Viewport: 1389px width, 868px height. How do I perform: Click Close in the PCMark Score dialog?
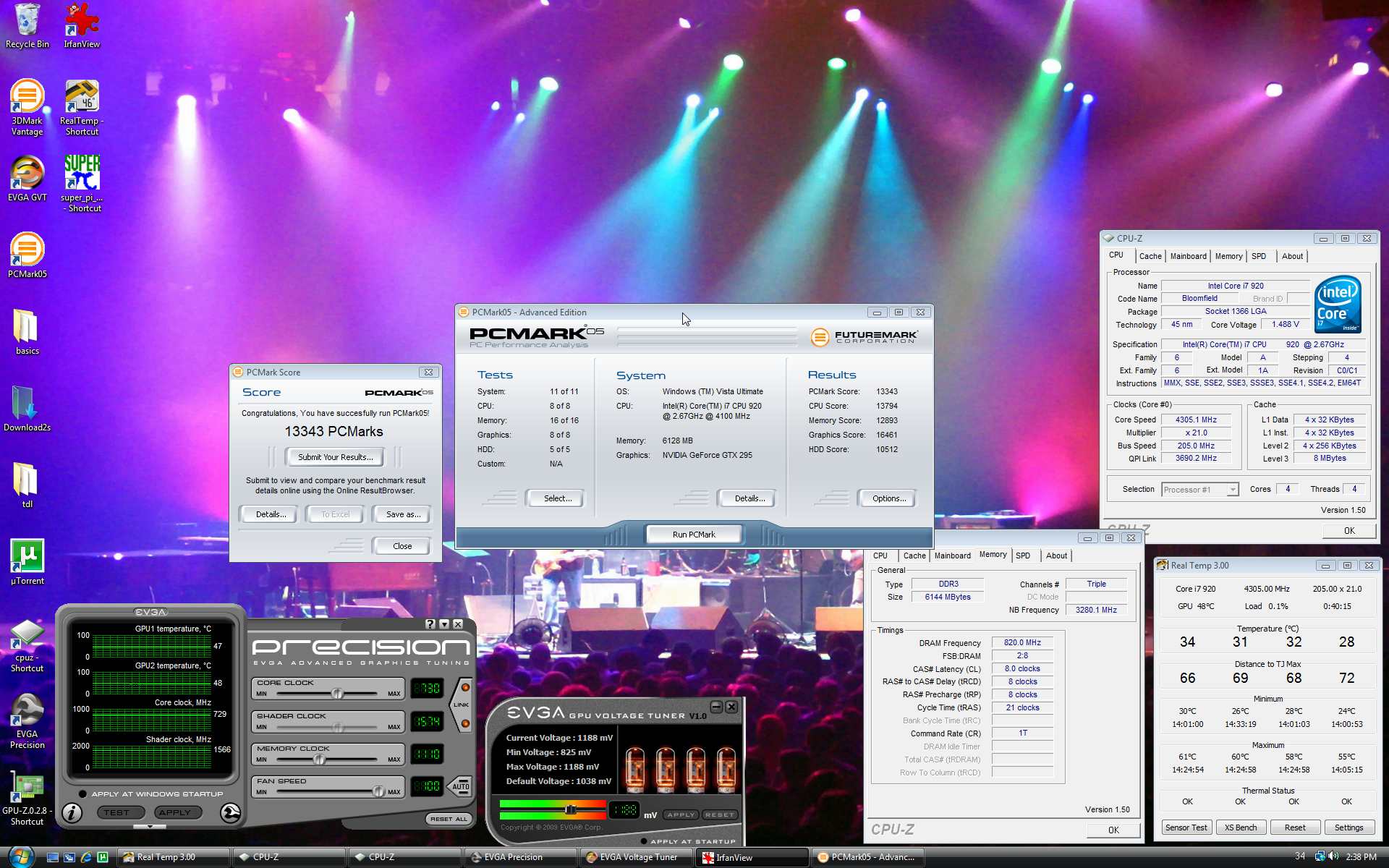402,546
